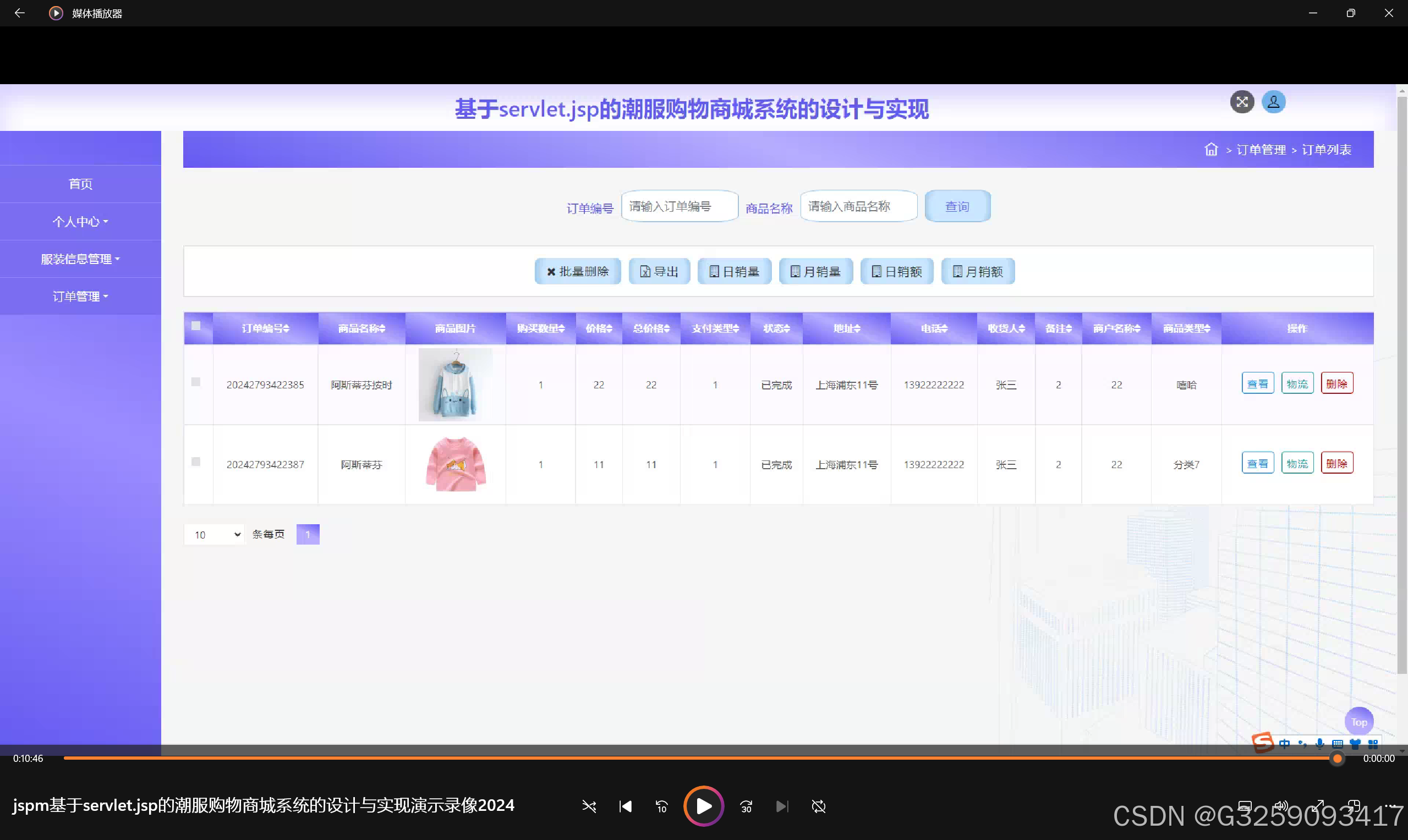Open the volume control
This screenshot has height=840, width=1408.
[x=1280, y=805]
